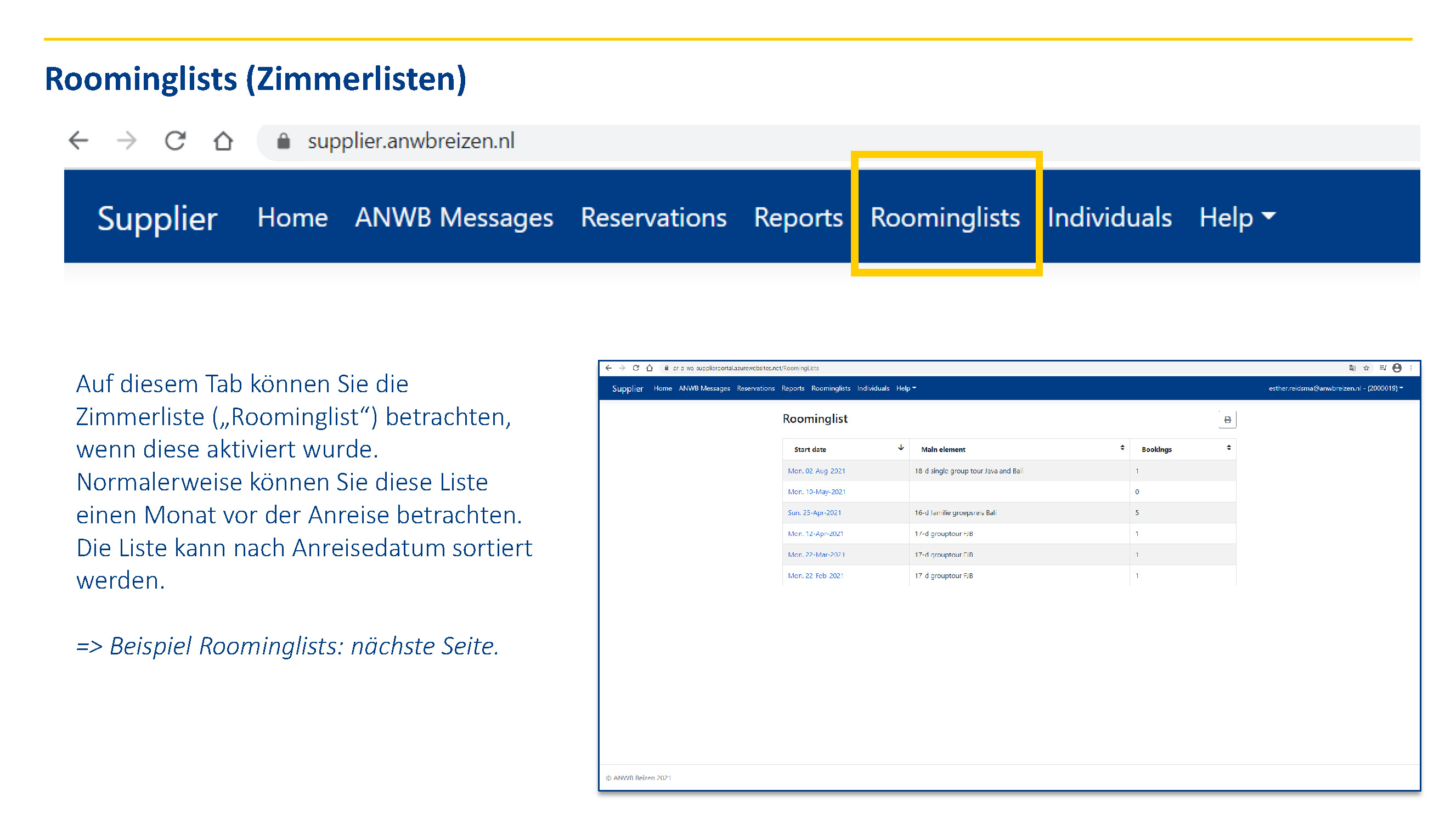Toggle Start date sort arrow
The image size is (1456, 819).
[x=901, y=448]
